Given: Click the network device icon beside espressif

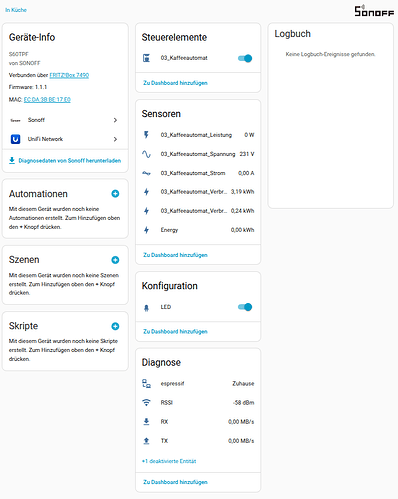Looking at the screenshot, I should pyautogui.click(x=146, y=384).
